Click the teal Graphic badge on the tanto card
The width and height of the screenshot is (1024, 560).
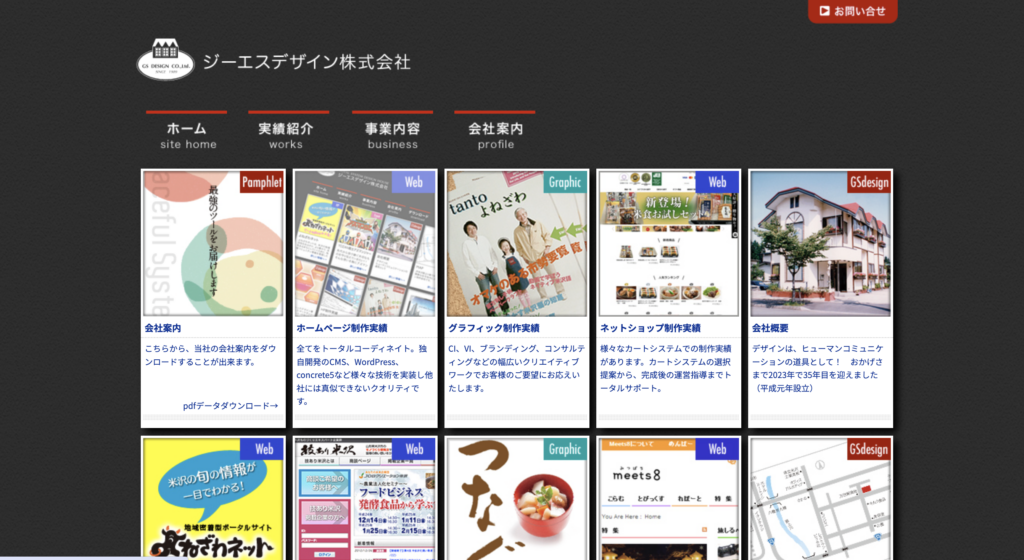[565, 182]
